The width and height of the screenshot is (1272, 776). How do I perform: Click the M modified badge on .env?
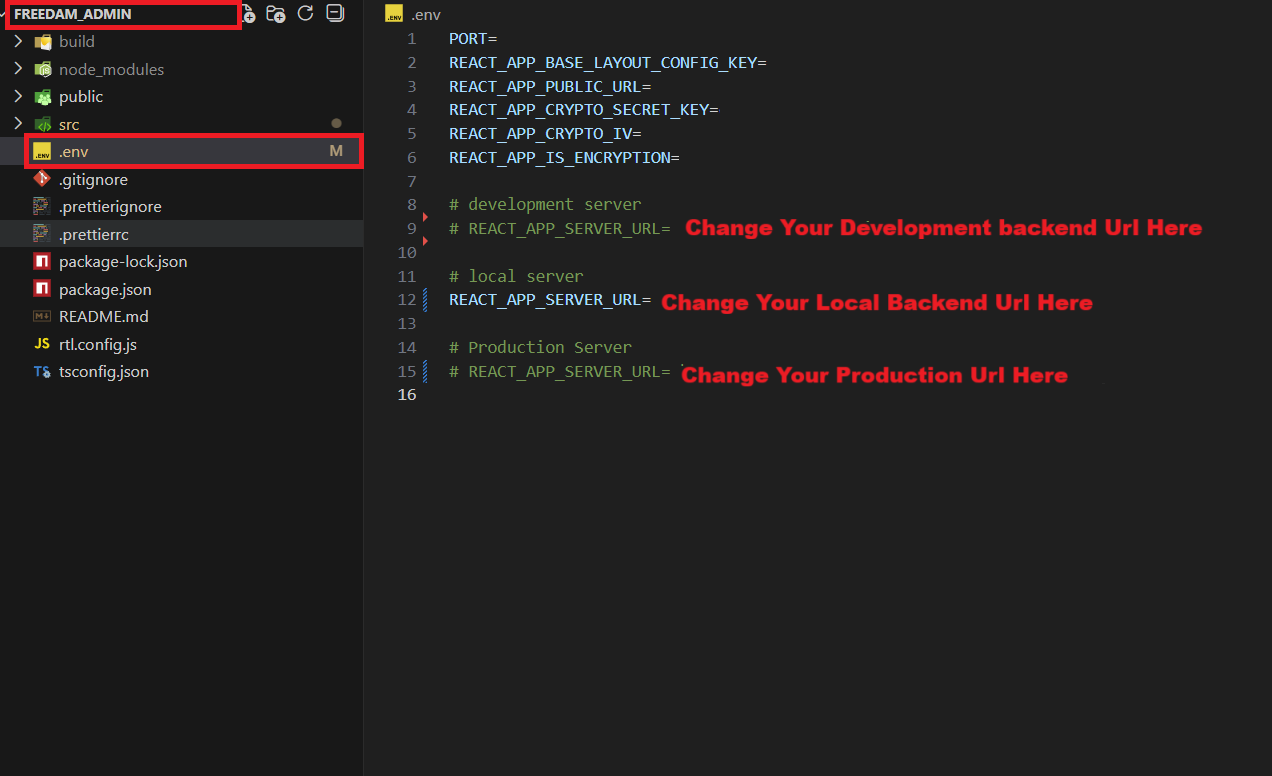[336, 150]
